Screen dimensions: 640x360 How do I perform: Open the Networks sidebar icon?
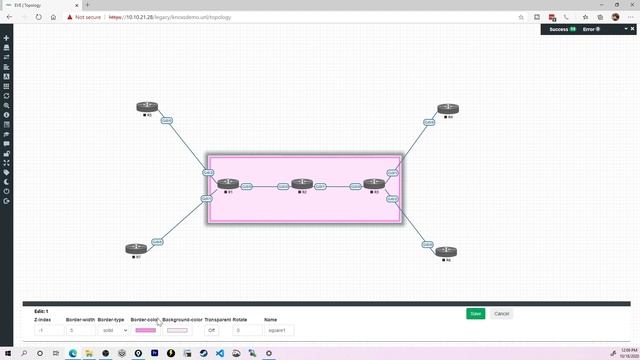(x=6, y=57)
